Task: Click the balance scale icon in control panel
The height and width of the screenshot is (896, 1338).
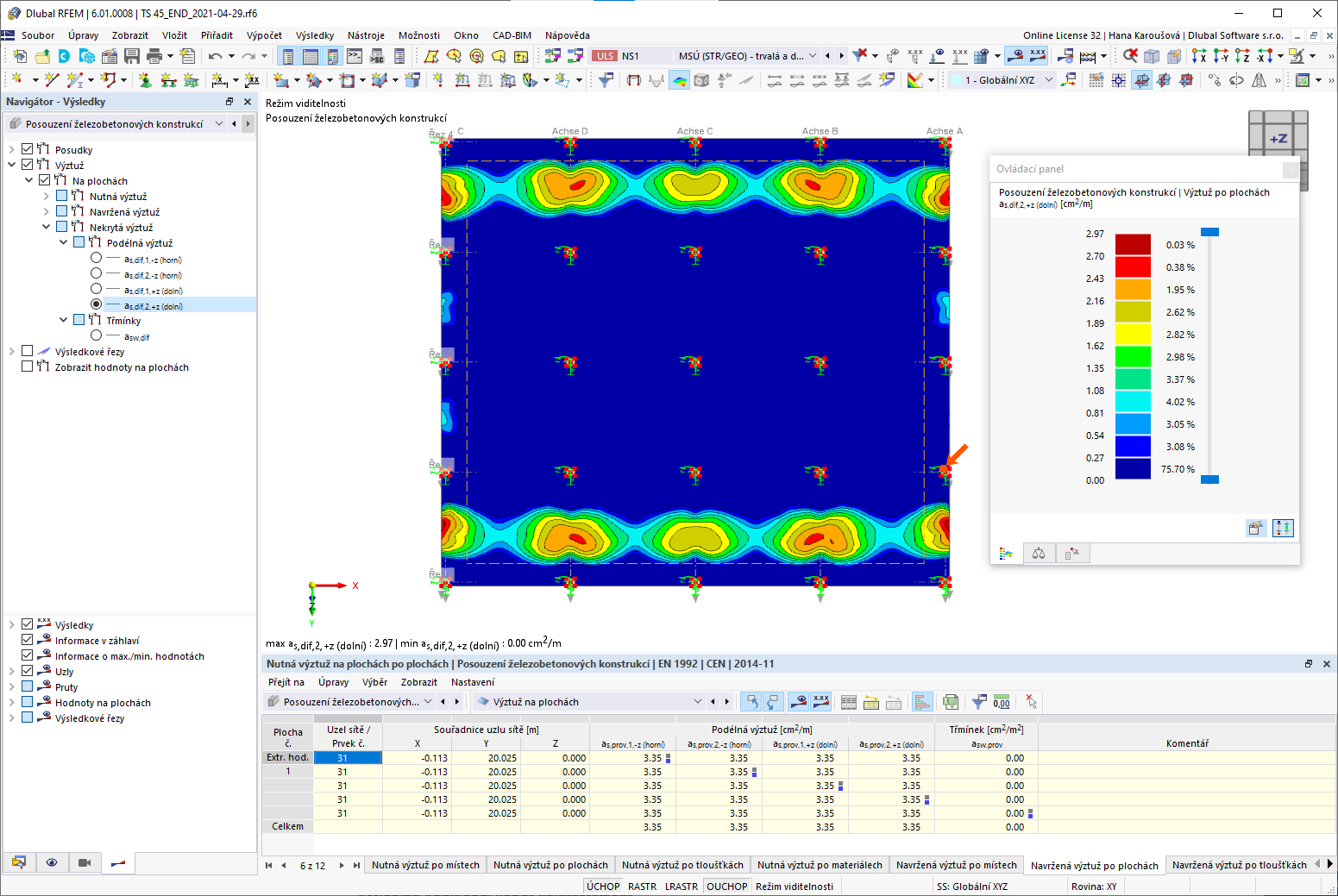Action: pyautogui.click(x=1039, y=554)
